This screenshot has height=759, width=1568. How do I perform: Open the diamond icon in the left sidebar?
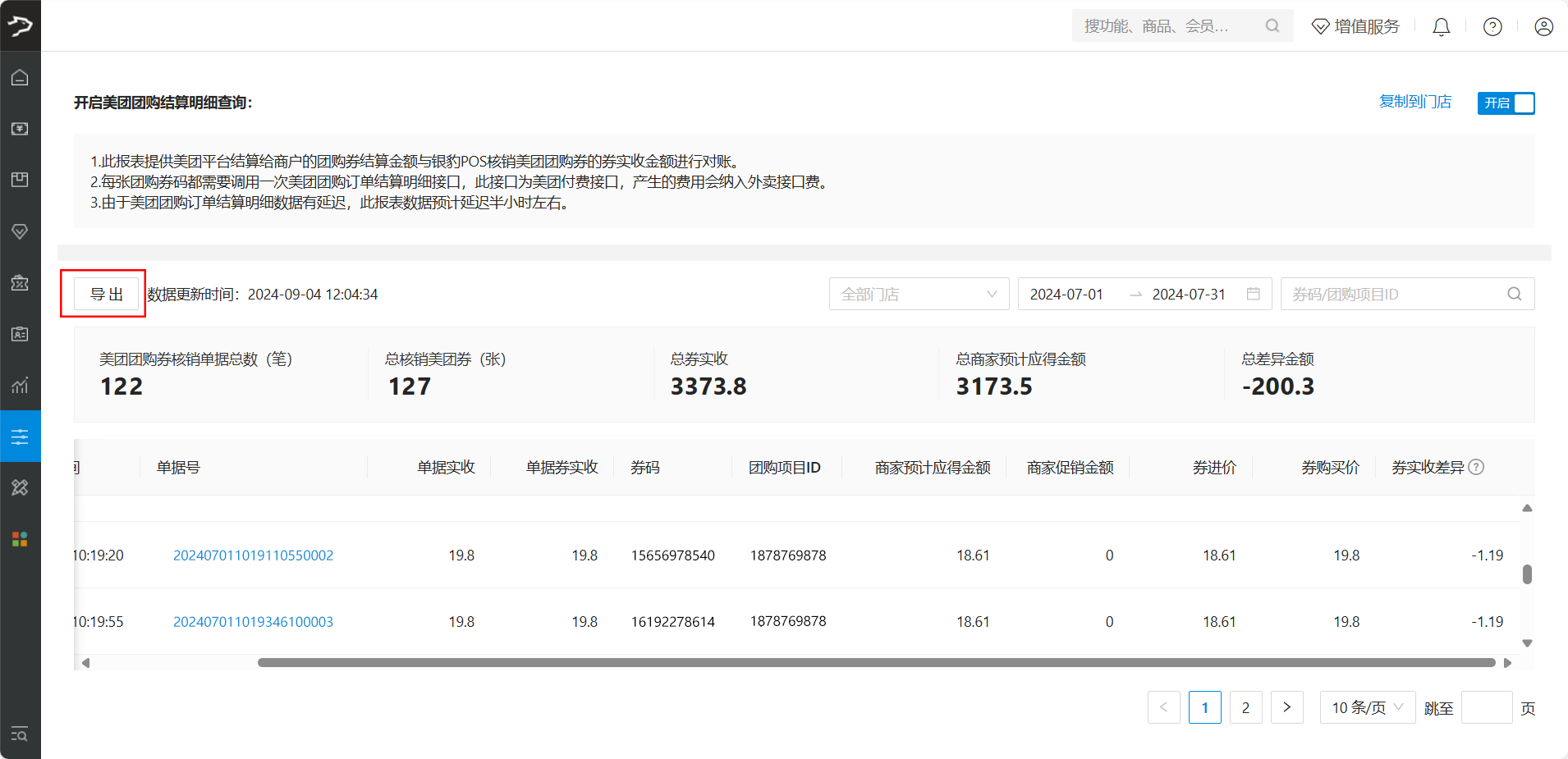[x=20, y=231]
